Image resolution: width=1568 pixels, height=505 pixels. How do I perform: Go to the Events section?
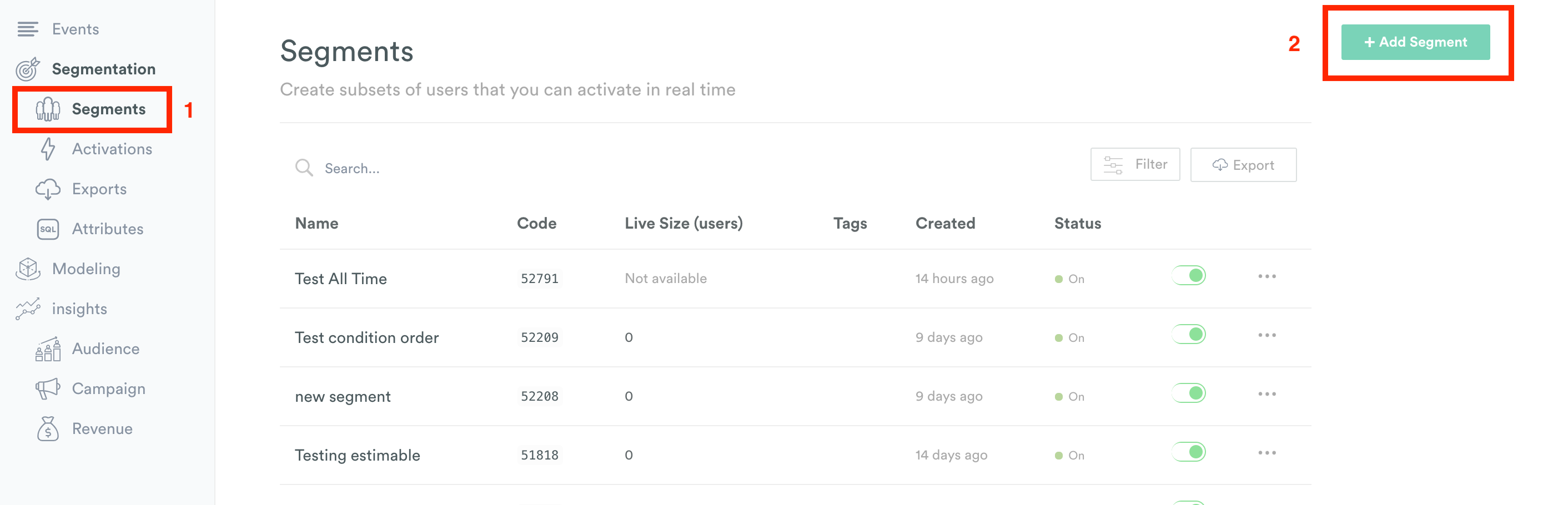point(76,29)
